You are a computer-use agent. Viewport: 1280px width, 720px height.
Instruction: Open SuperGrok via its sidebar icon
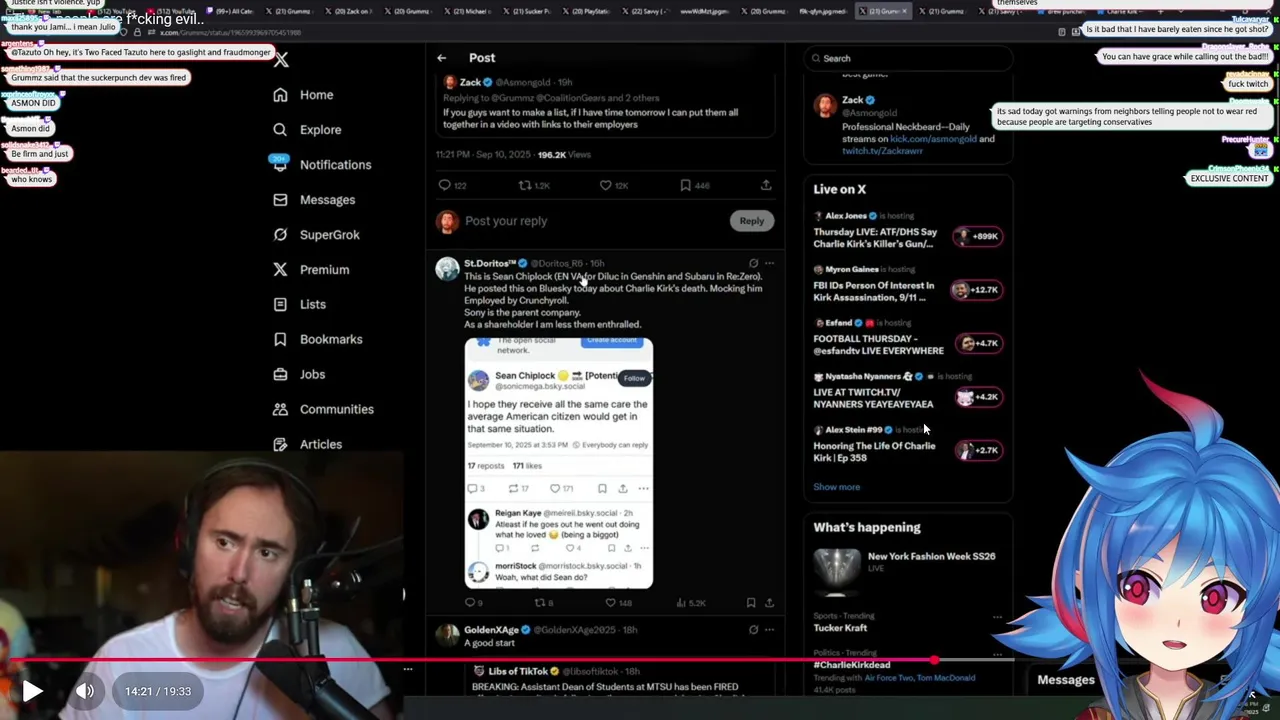click(280, 235)
